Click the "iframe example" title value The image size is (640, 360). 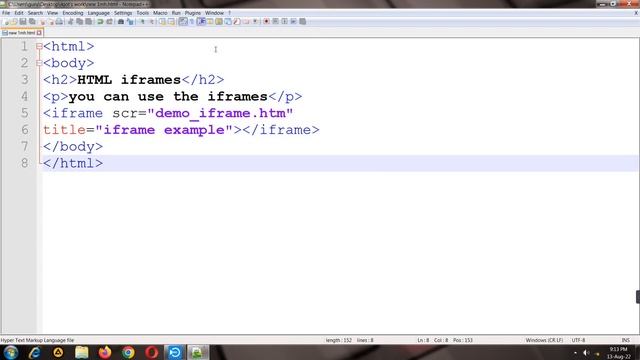(164, 130)
